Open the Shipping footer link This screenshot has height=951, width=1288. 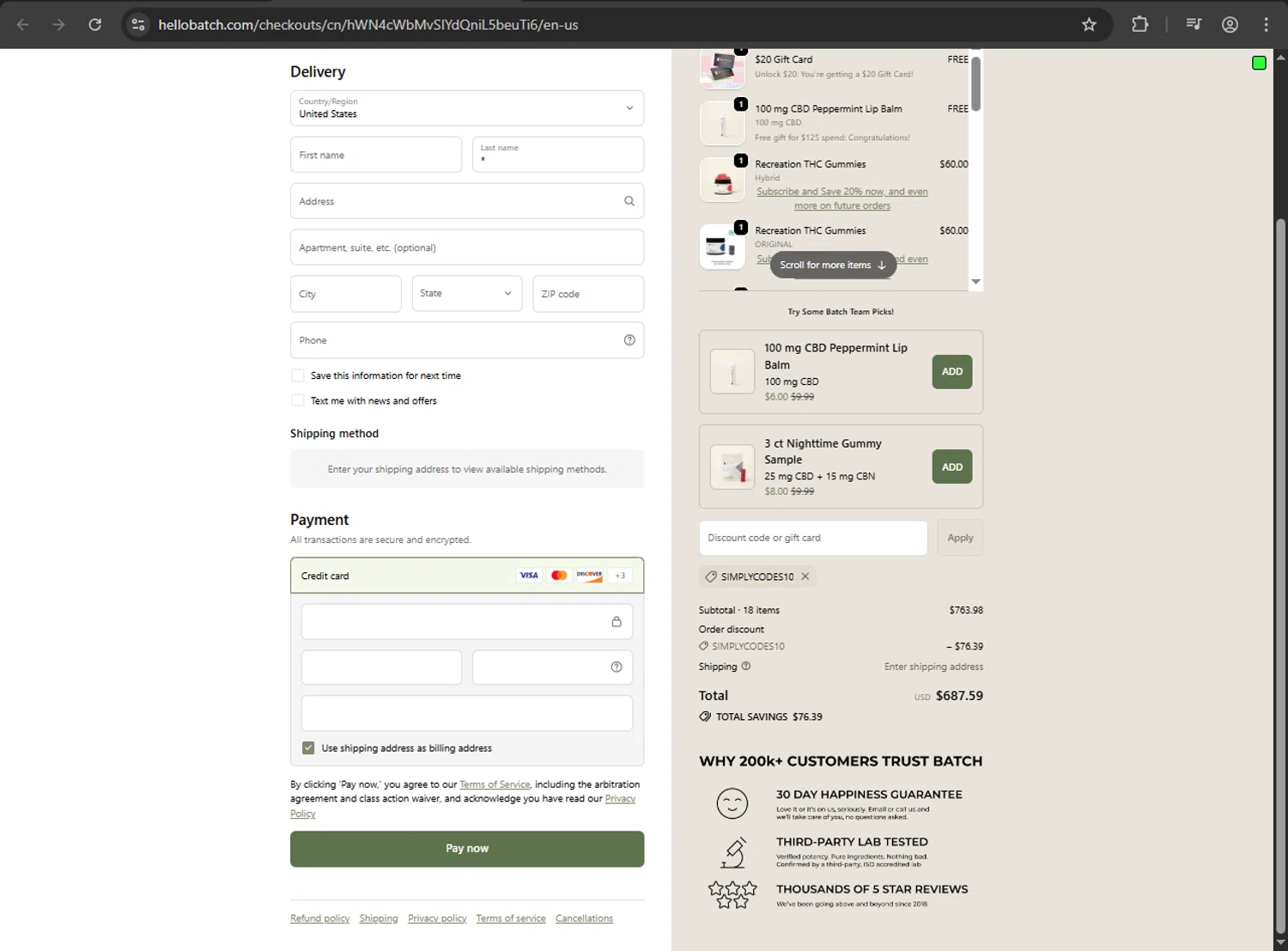[379, 918]
